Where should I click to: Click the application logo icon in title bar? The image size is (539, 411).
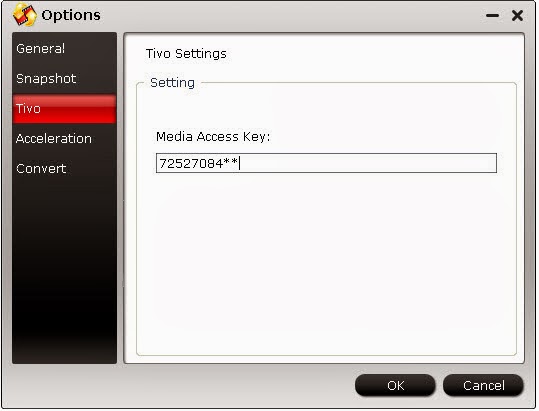point(24,15)
